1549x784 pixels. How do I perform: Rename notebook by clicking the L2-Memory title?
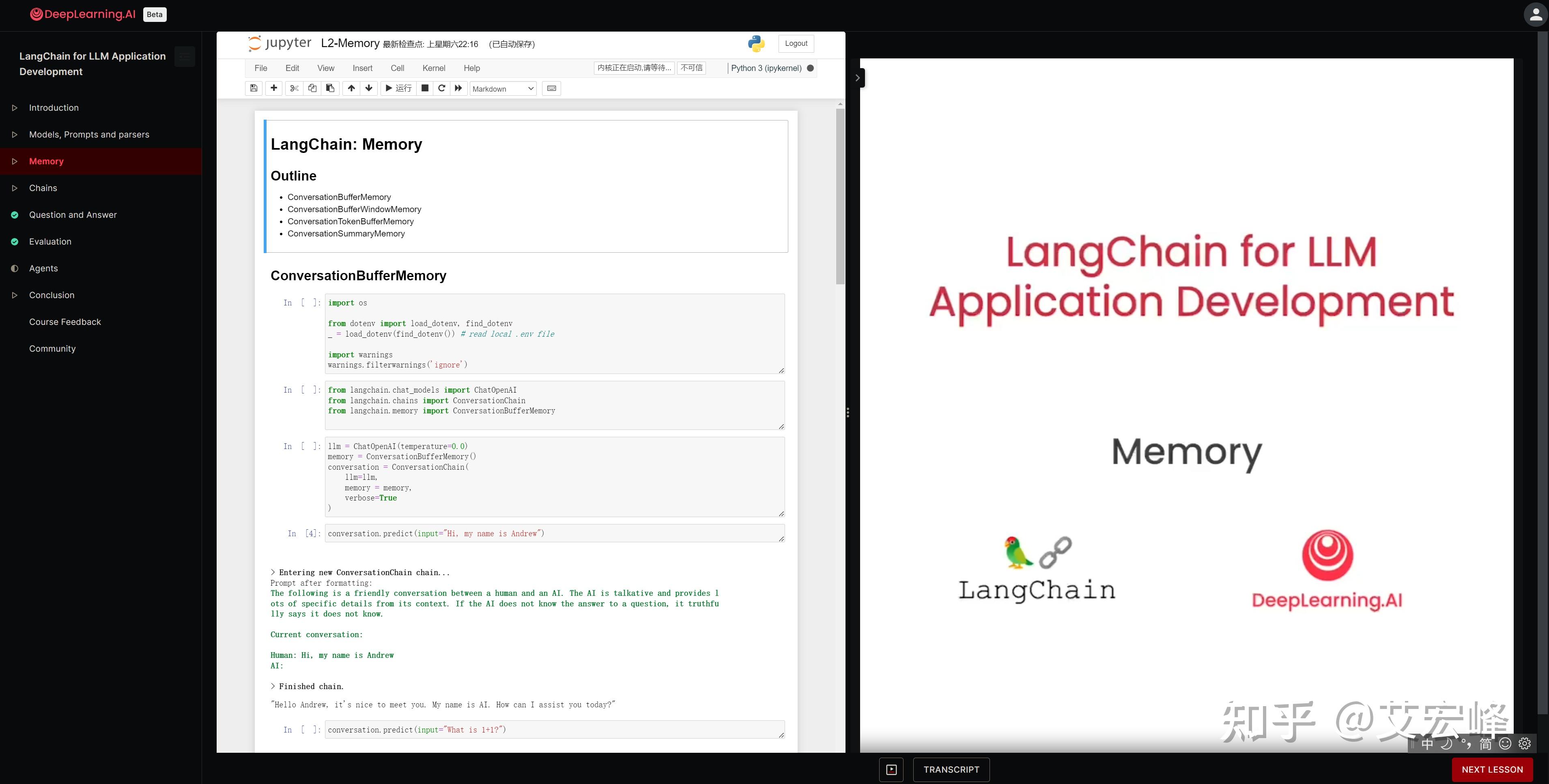coord(350,43)
